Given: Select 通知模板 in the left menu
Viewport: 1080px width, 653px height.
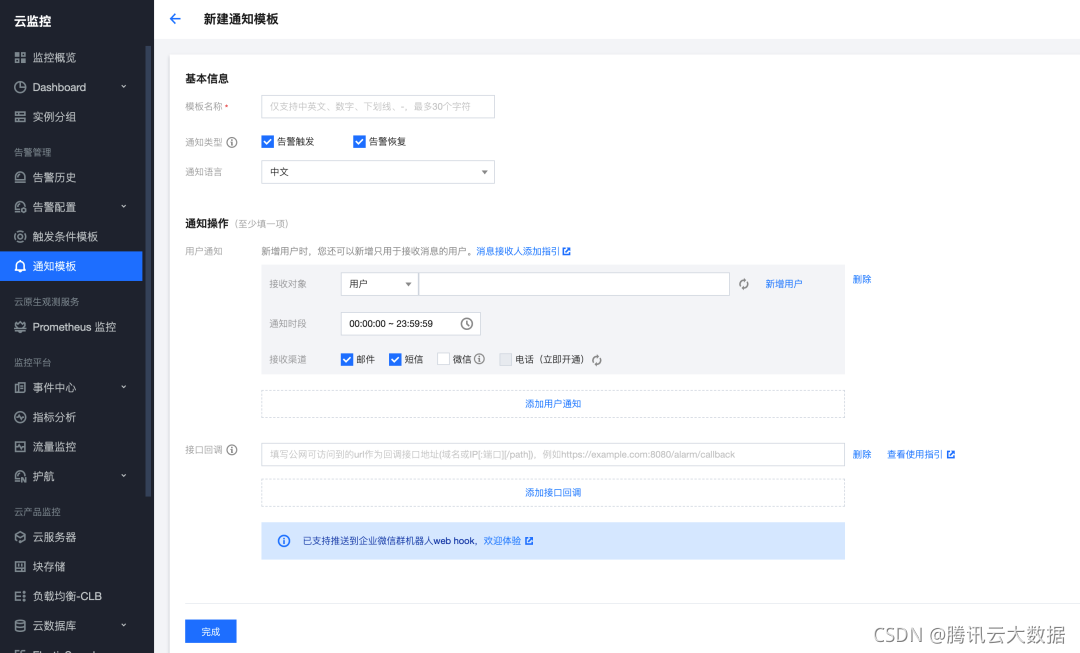Looking at the screenshot, I should 20,266.
